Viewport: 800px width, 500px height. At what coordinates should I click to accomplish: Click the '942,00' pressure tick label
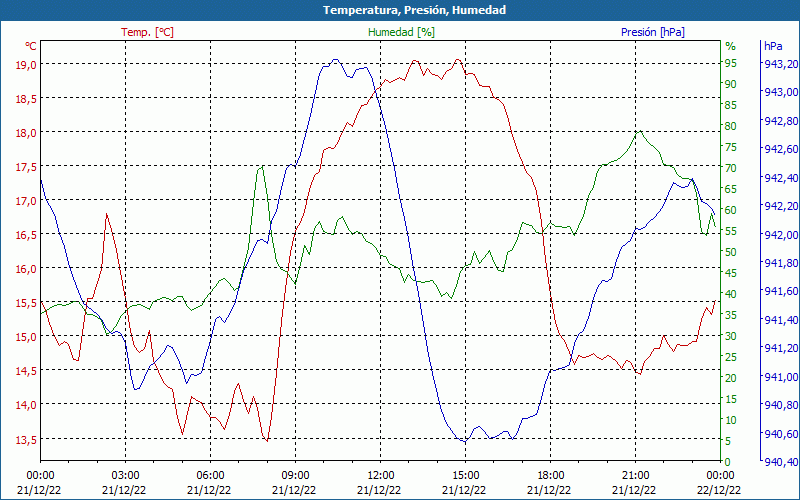tap(781, 235)
